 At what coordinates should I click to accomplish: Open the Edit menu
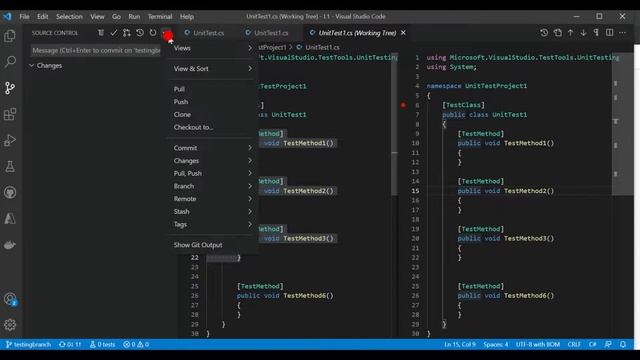click(x=42, y=17)
